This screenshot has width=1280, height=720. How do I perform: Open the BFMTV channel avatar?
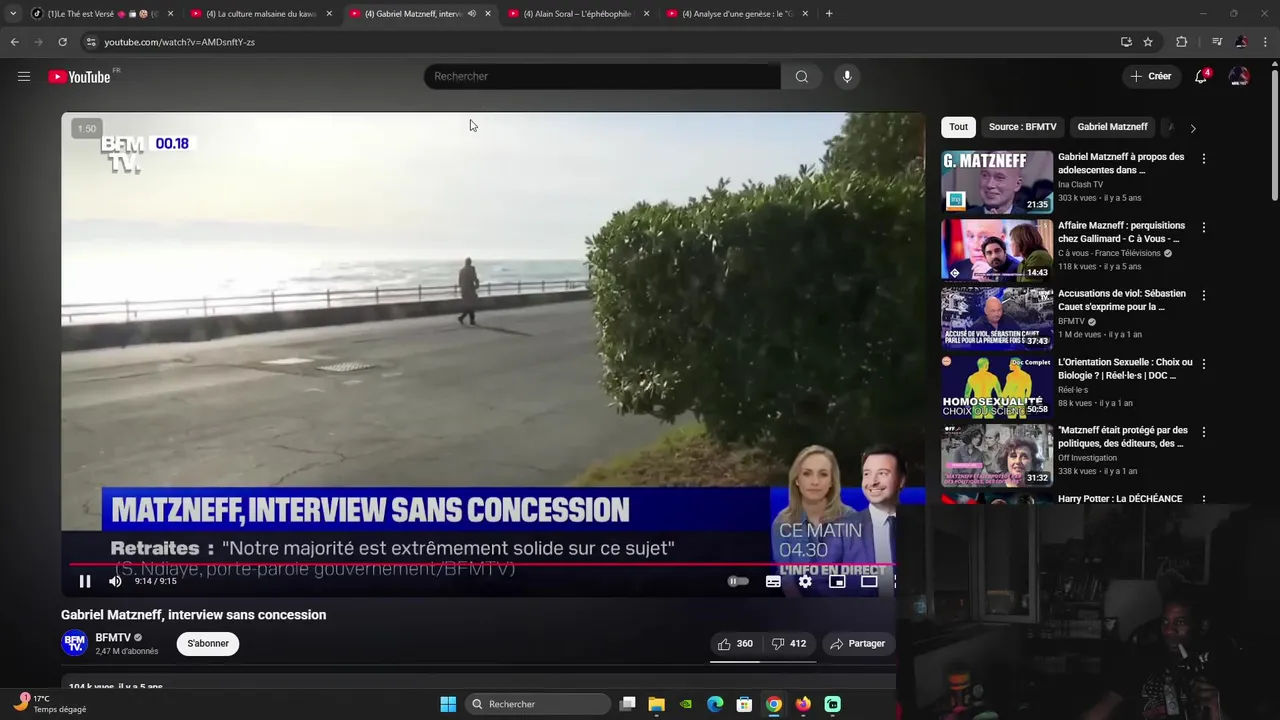click(x=74, y=643)
